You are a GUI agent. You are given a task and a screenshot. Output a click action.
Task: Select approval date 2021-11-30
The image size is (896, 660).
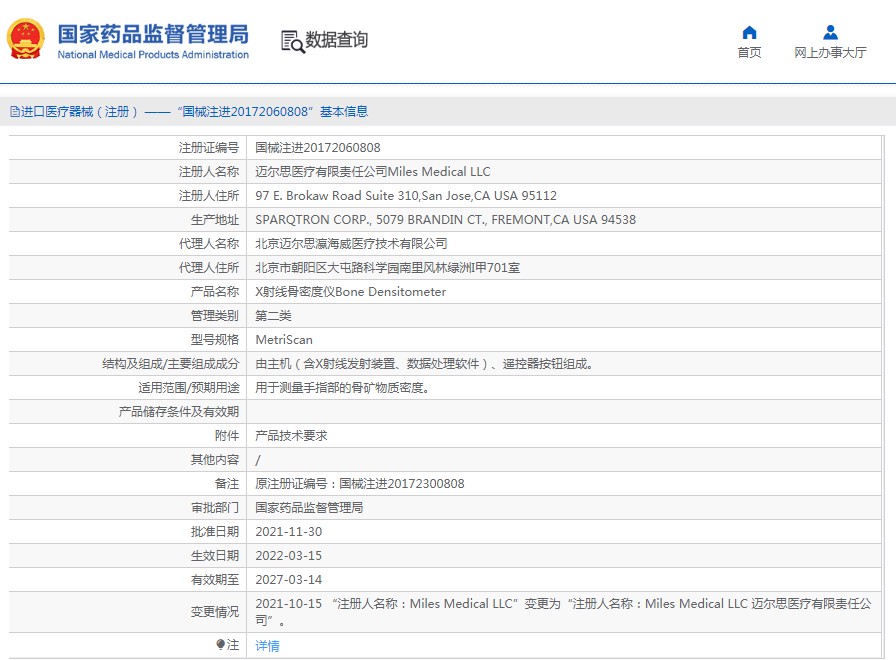[289, 532]
